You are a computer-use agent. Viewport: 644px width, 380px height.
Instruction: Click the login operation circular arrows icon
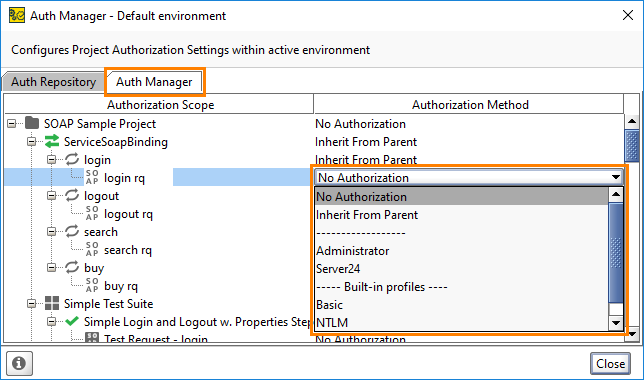(72, 159)
